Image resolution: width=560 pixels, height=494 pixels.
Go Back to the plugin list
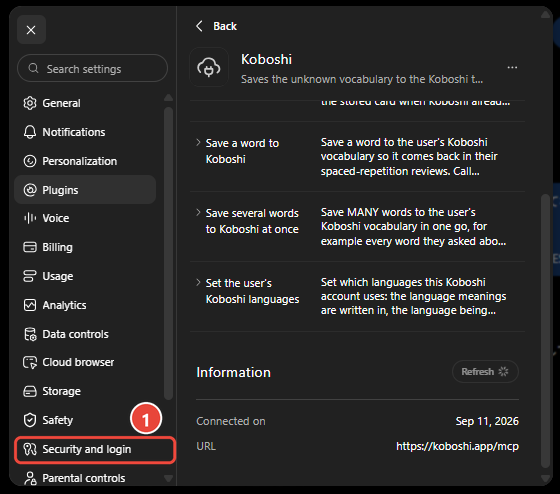[x=216, y=26]
